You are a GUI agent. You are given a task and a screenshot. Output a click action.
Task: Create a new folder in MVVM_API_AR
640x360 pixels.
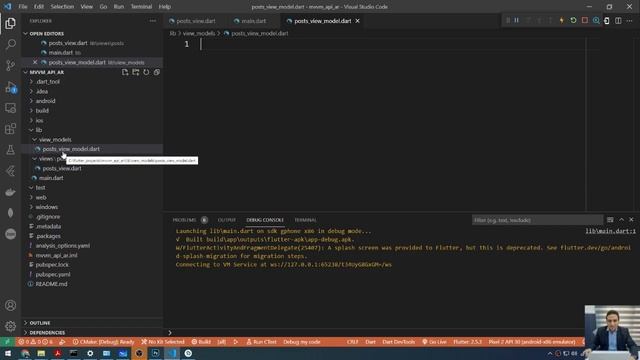tap(136, 72)
